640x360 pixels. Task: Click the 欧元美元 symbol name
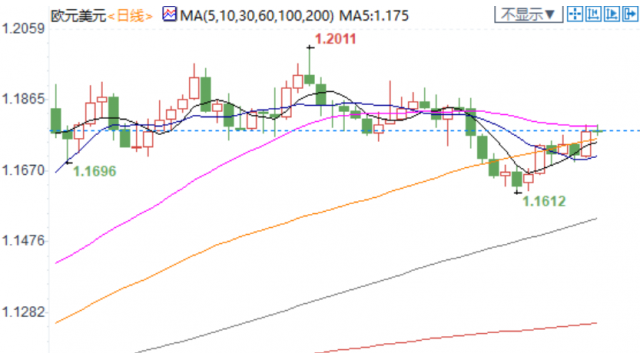tap(78, 16)
